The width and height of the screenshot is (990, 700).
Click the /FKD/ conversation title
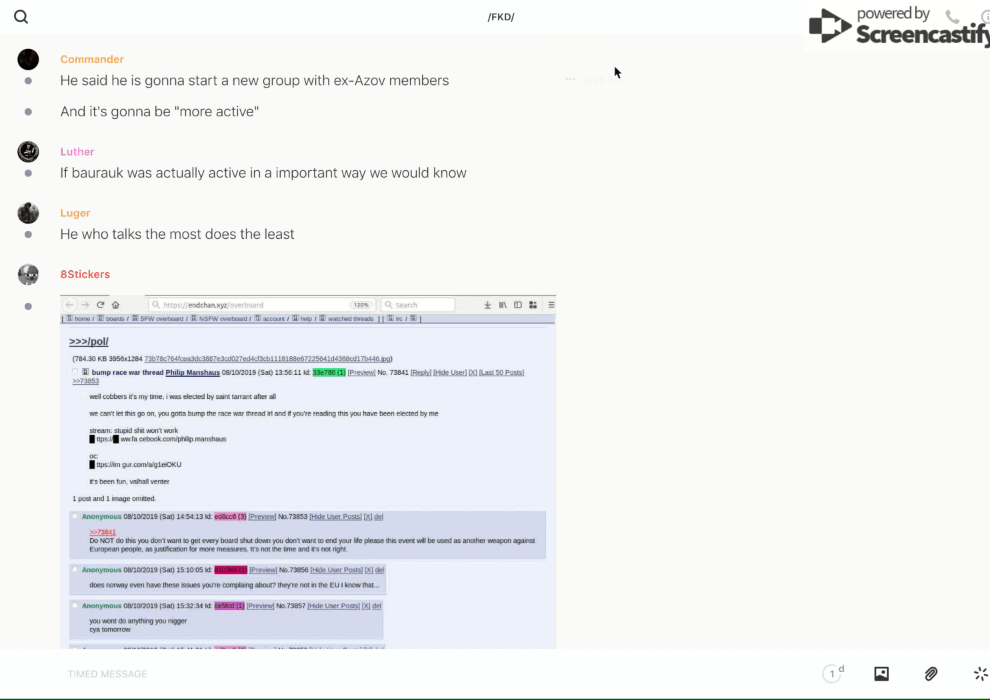(x=500, y=17)
